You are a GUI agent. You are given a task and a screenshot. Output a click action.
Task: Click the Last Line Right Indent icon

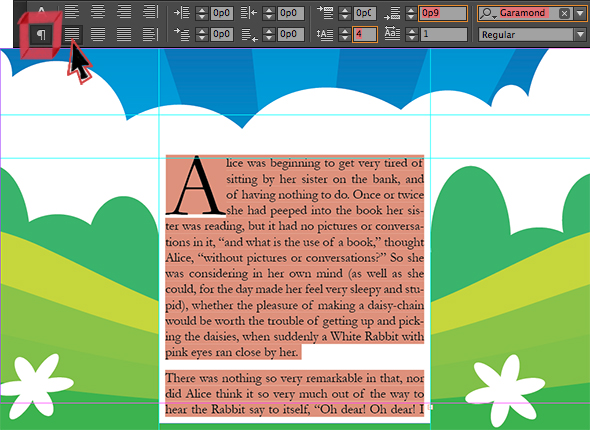pyautogui.click(x=249, y=35)
